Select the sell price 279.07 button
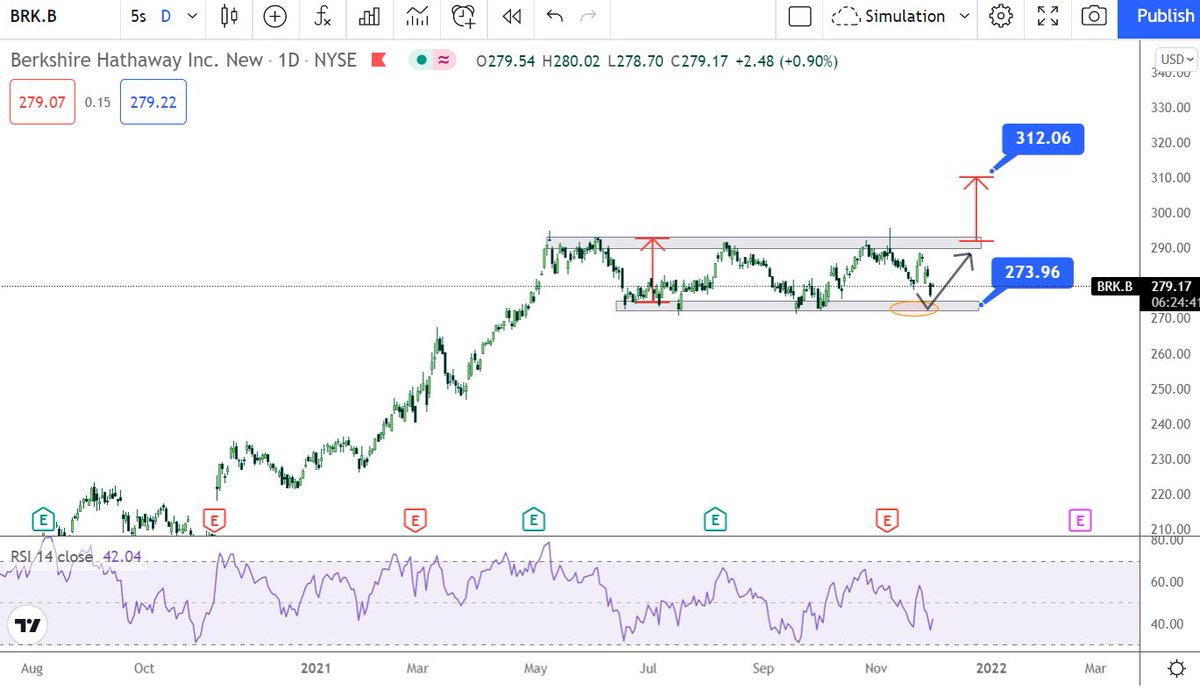This screenshot has height=690, width=1200. (x=41, y=101)
